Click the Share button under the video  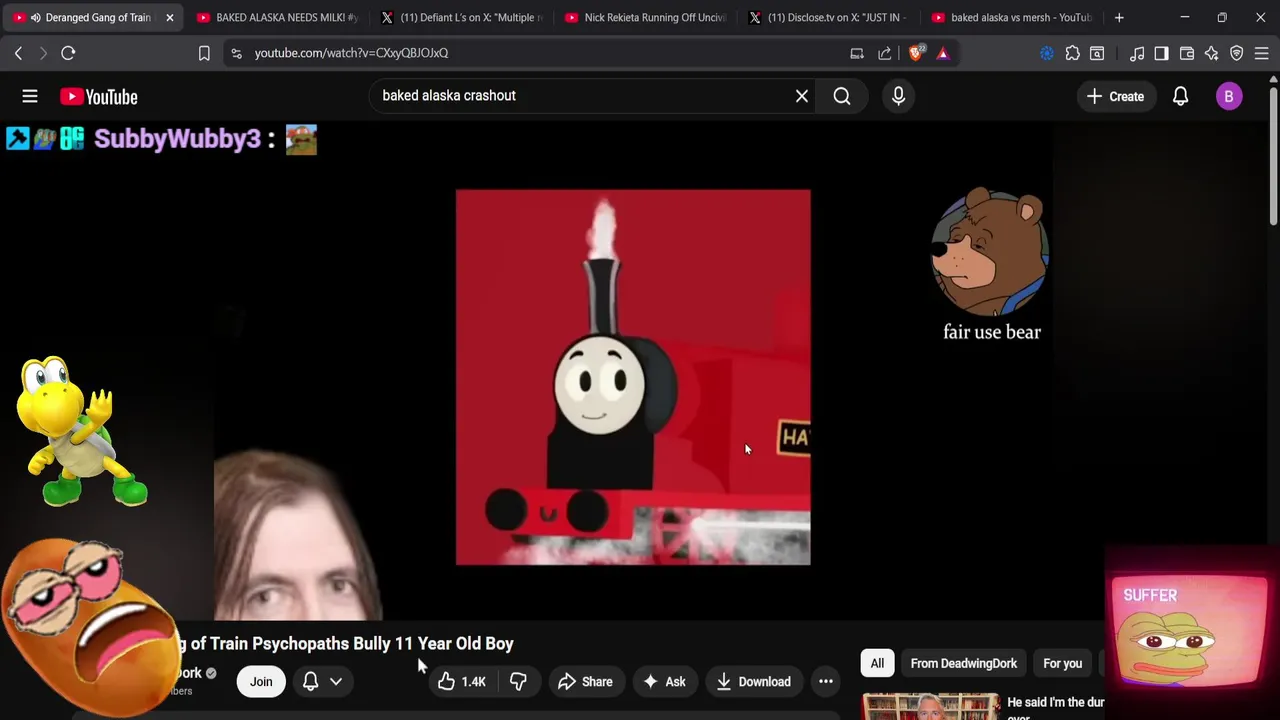pos(585,682)
